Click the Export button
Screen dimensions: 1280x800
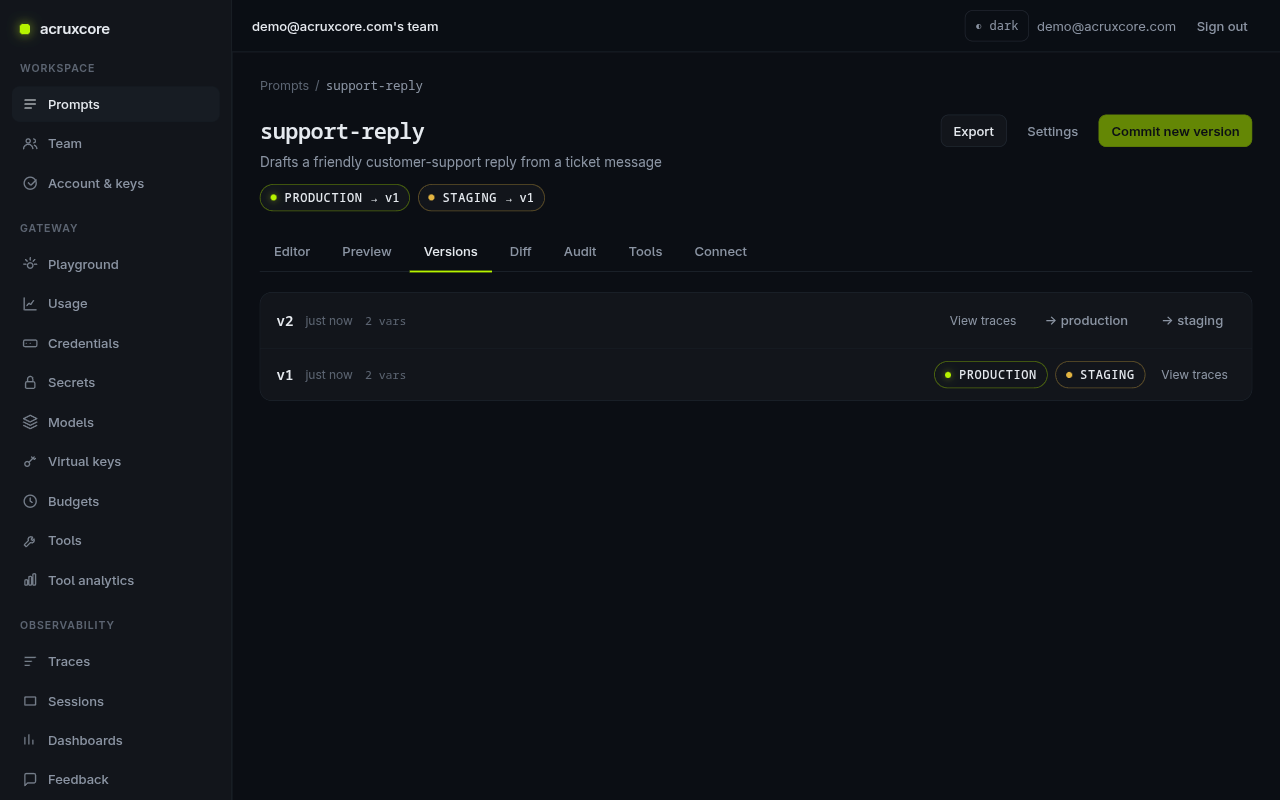click(974, 131)
